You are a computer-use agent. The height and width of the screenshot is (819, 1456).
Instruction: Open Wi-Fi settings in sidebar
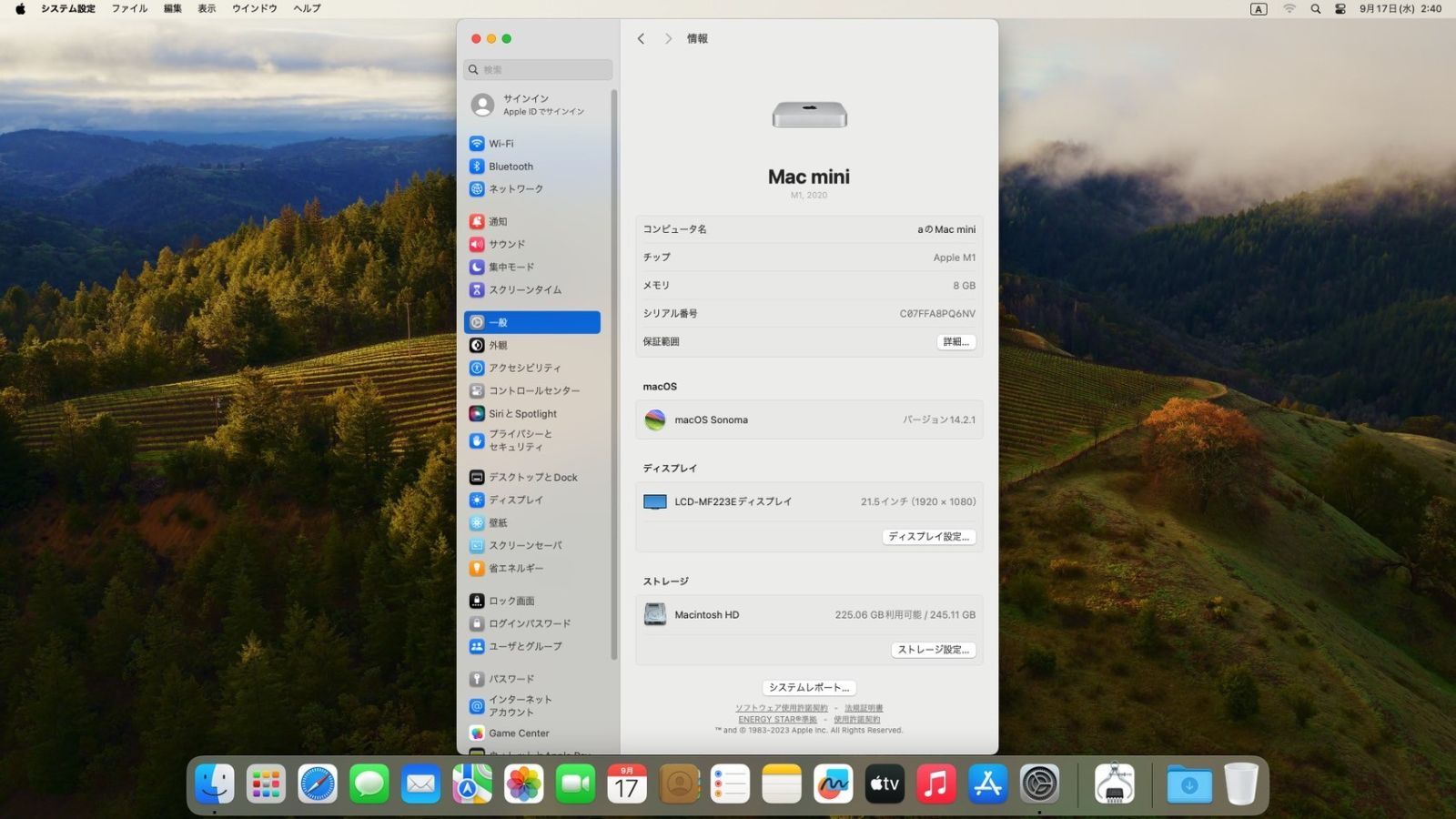tap(500, 144)
